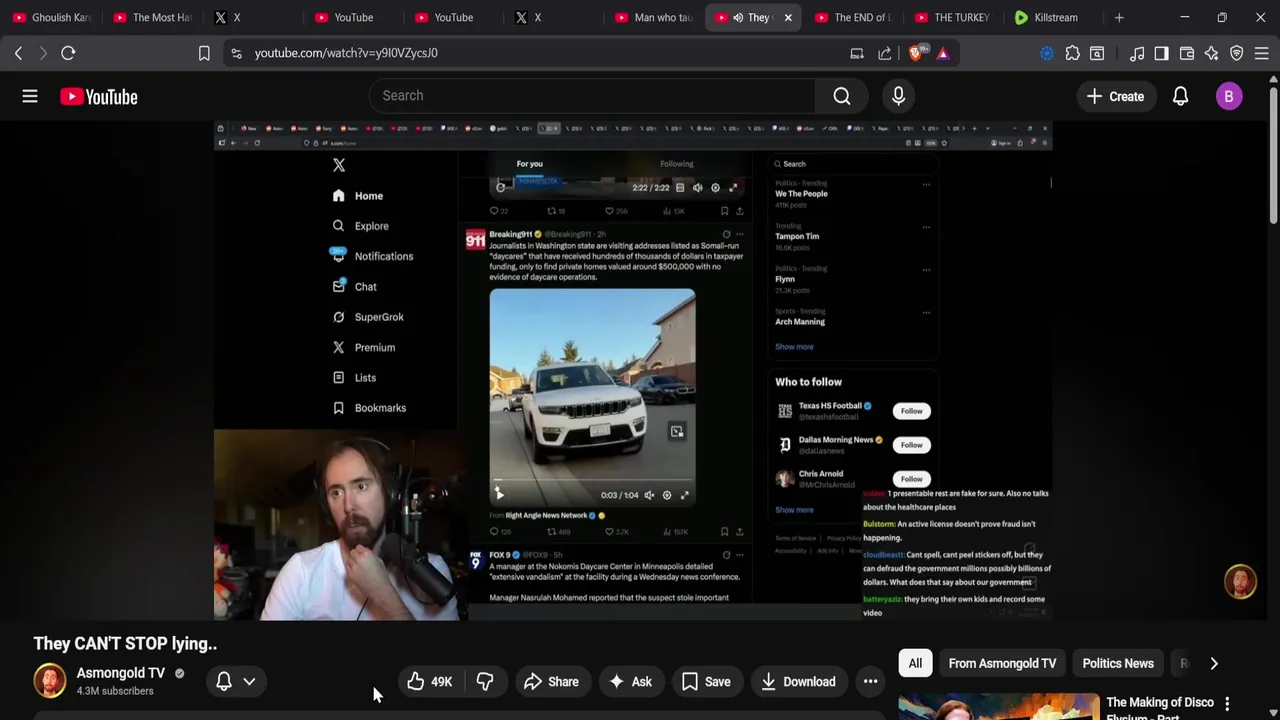Open Brave VPN shield icon

click(x=1237, y=53)
